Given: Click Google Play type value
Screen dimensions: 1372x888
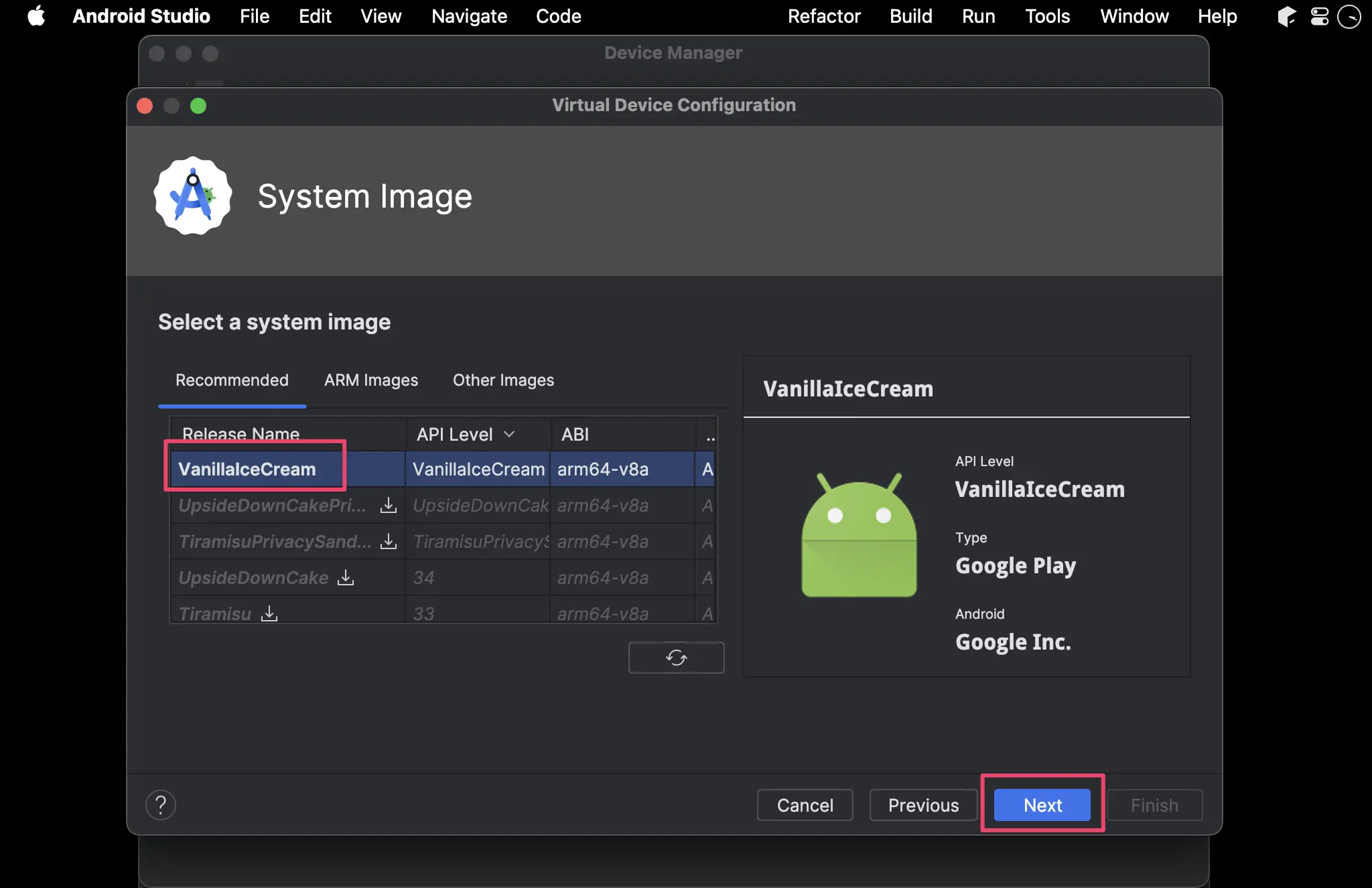Looking at the screenshot, I should [1015, 566].
